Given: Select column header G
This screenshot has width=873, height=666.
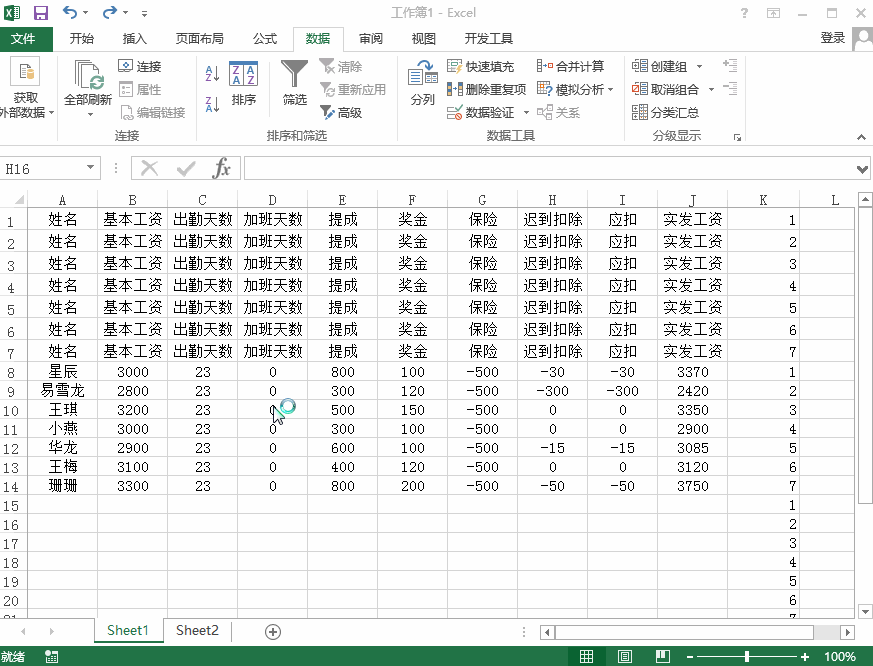Looking at the screenshot, I should point(482,200).
